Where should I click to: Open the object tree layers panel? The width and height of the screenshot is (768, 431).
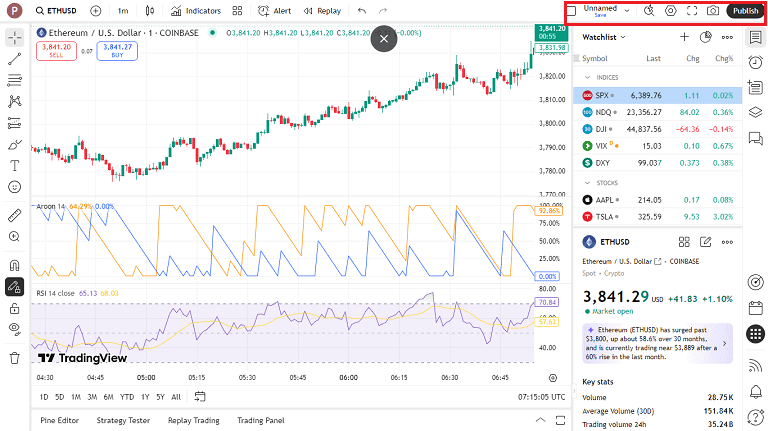tap(756, 112)
